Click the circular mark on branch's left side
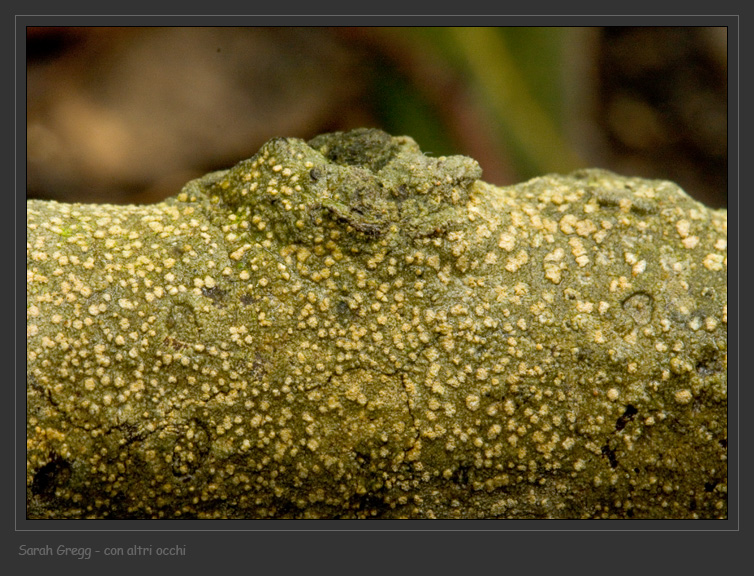This screenshot has width=754, height=576. pyautogui.click(x=182, y=320)
